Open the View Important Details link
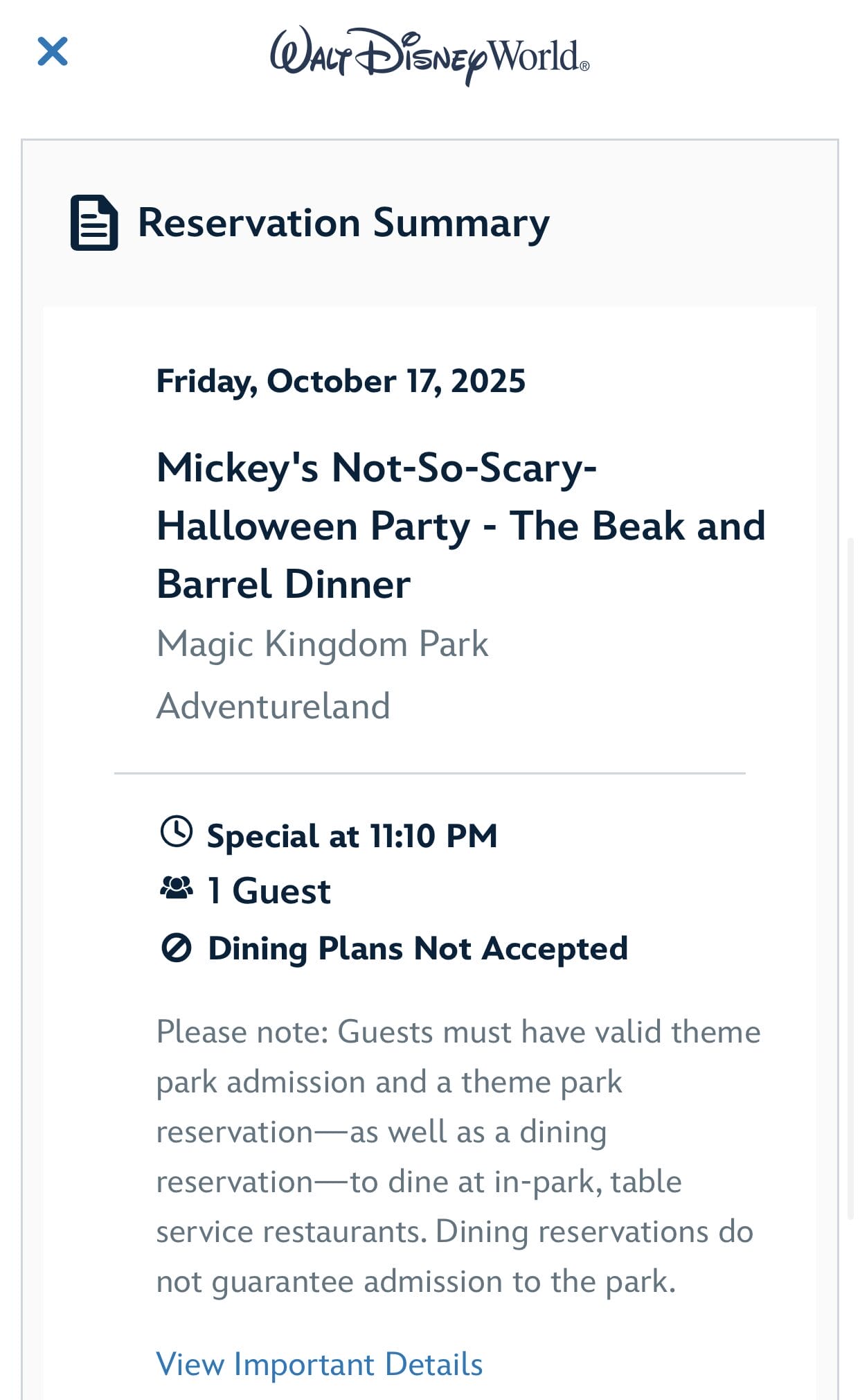 click(x=319, y=1364)
